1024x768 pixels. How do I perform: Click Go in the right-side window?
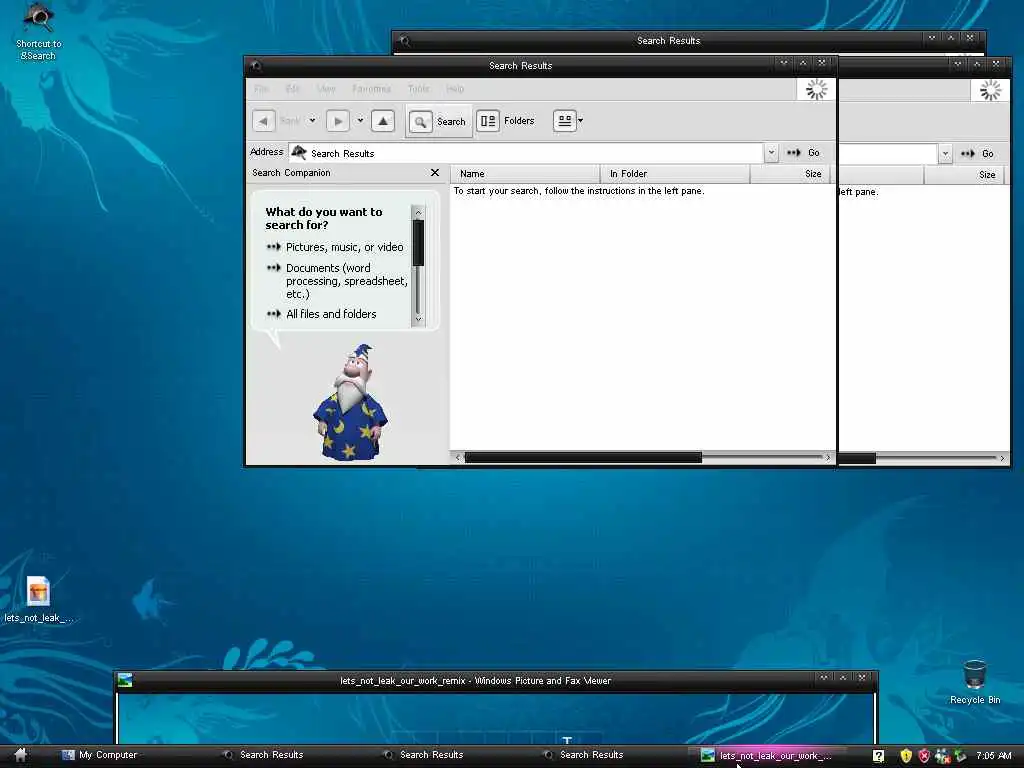click(978, 153)
